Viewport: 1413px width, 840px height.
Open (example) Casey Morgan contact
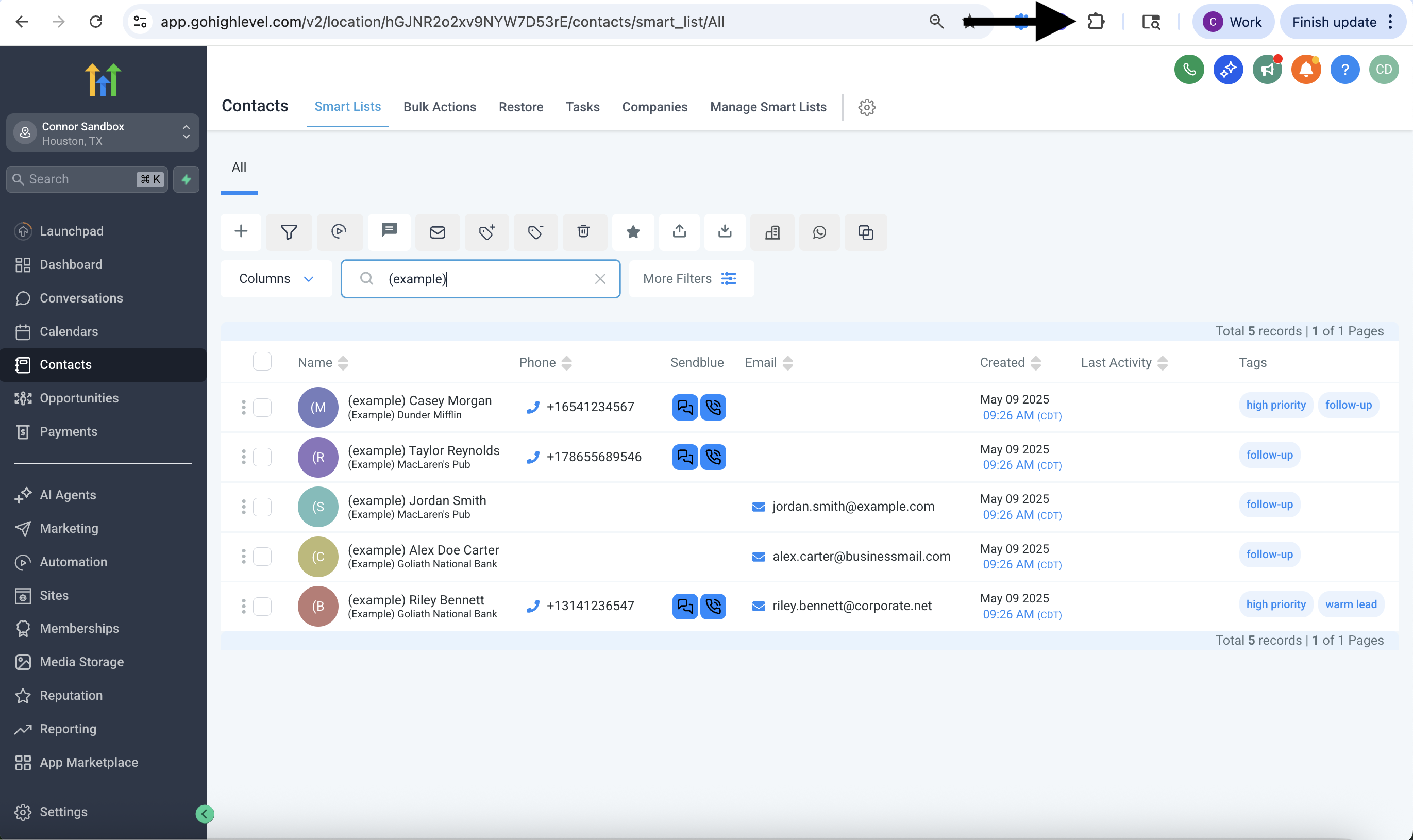click(420, 401)
